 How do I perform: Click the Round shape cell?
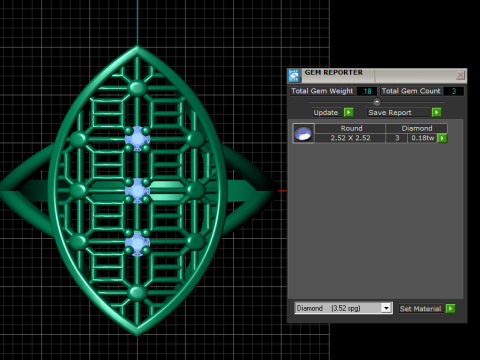click(350, 128)
